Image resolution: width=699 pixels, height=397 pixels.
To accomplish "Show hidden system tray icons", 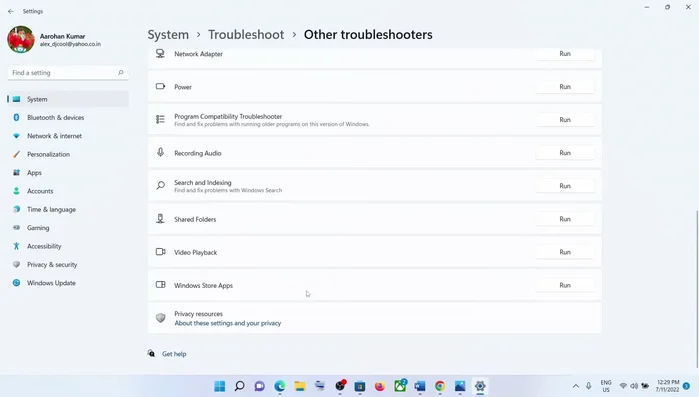I will pyautogui.click(x=576, y=386).
